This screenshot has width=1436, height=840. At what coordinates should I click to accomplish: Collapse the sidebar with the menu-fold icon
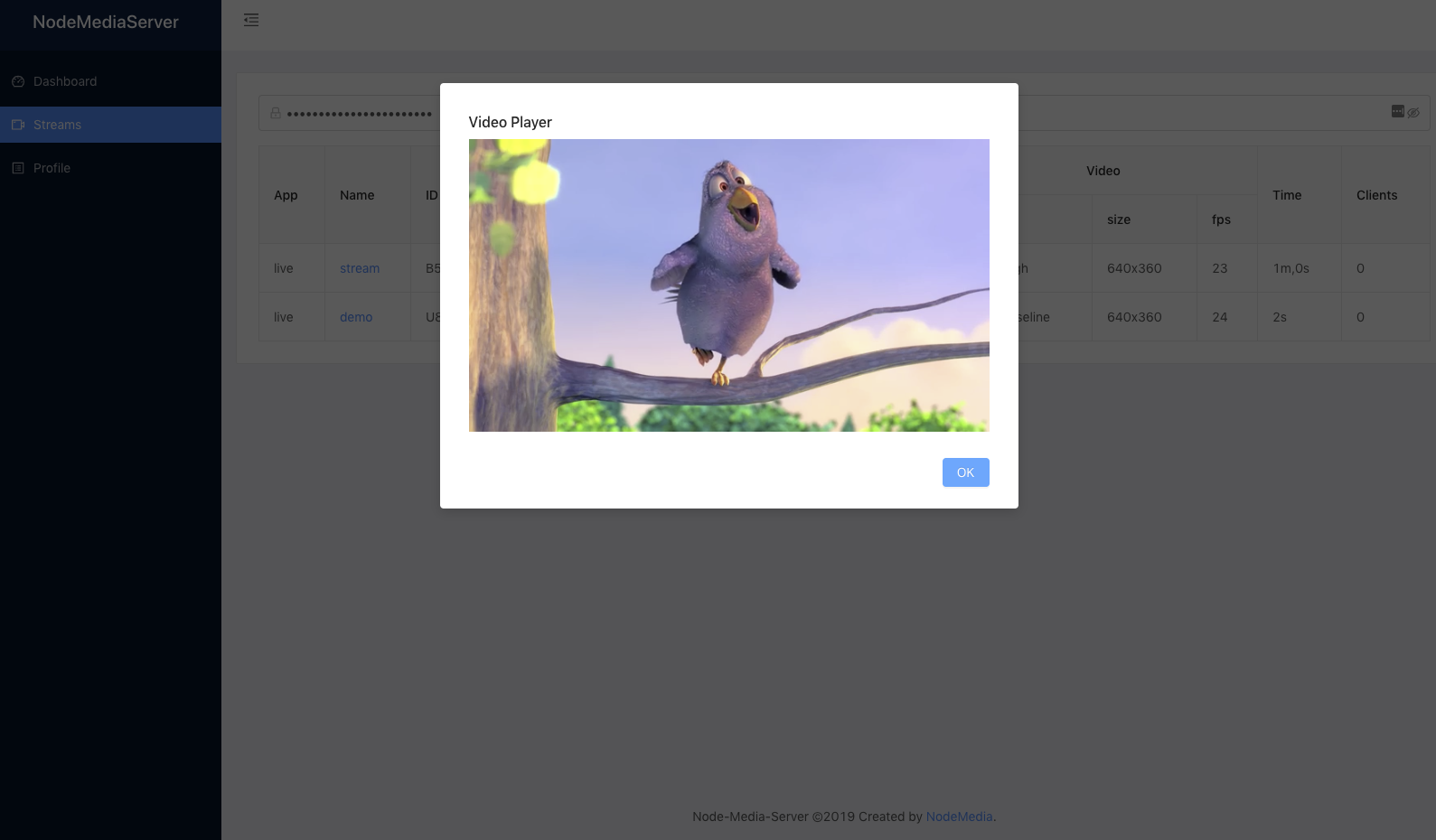pyautogui.click(x=251, y=20)
